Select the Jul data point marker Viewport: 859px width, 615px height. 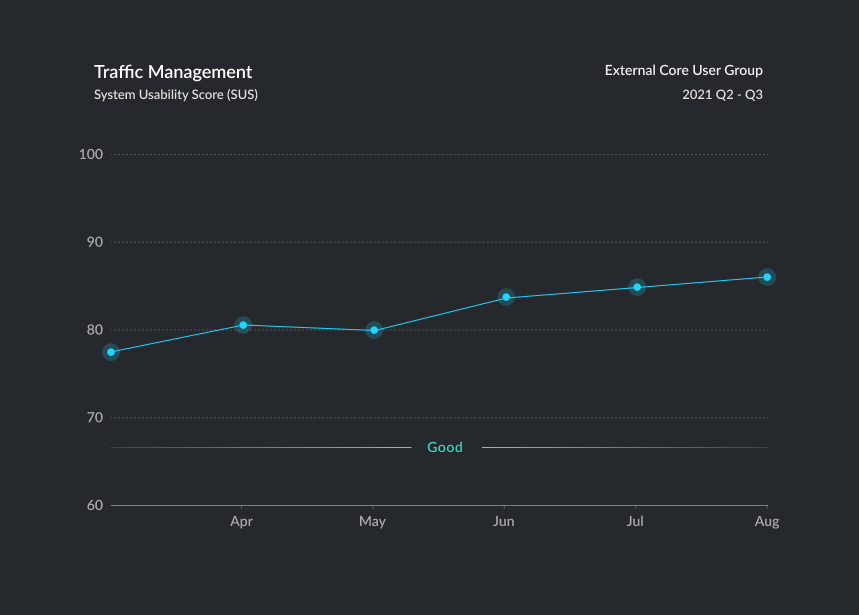coord(636,287)
